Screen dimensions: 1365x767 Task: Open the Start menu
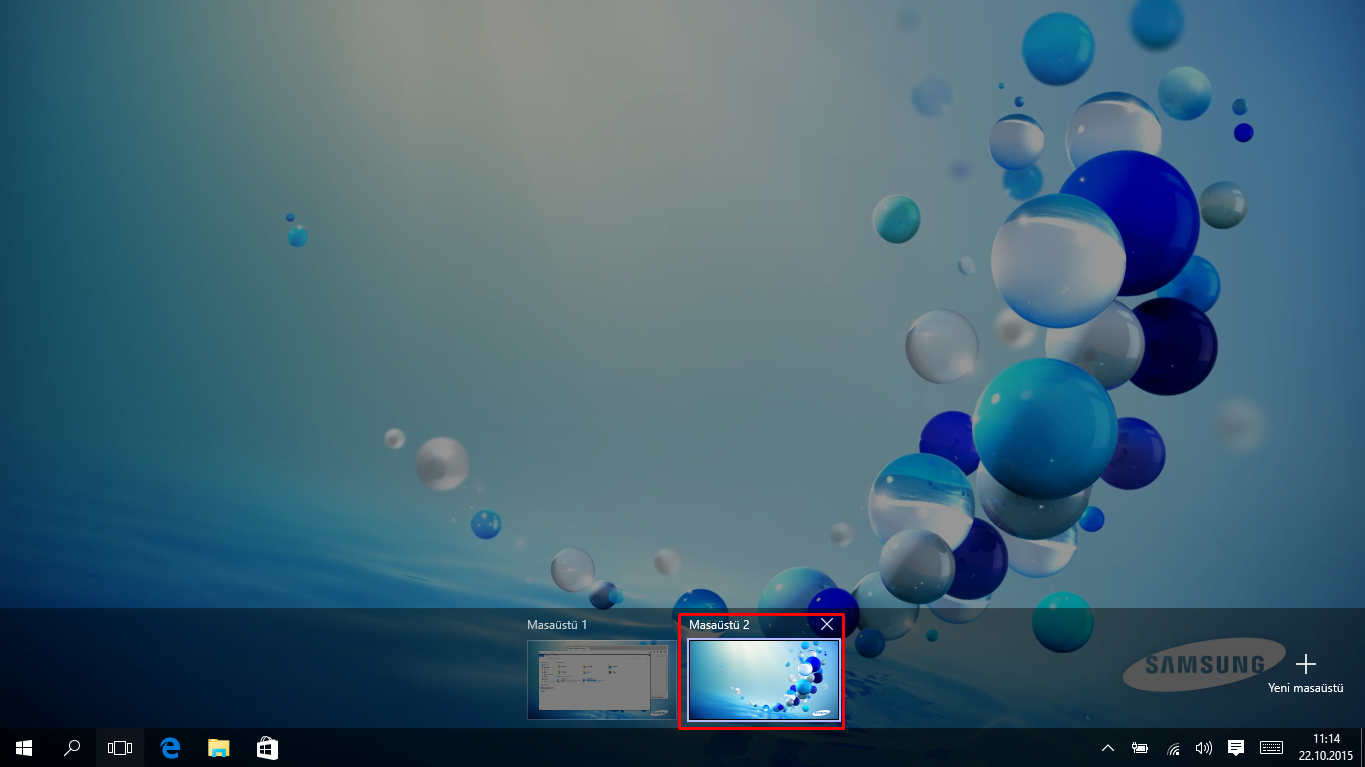pos(22,746)
